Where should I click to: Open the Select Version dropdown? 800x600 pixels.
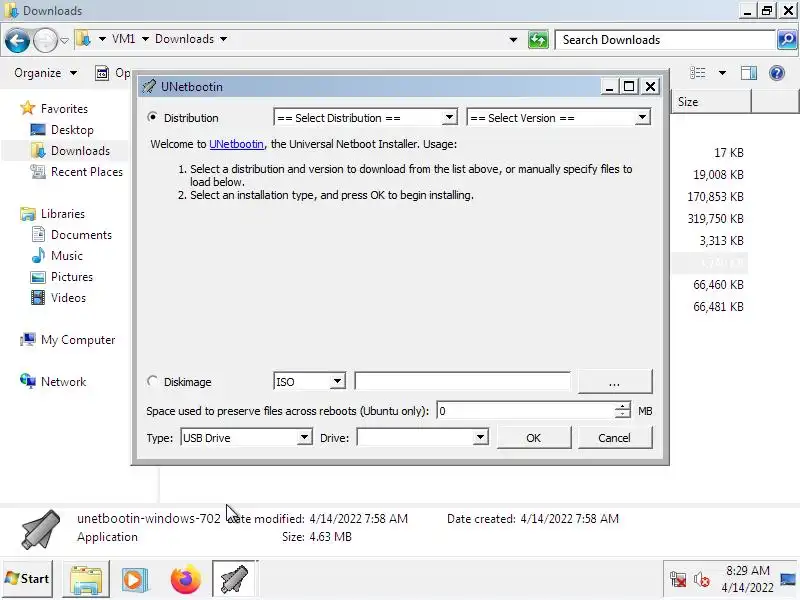click(559, 118)
